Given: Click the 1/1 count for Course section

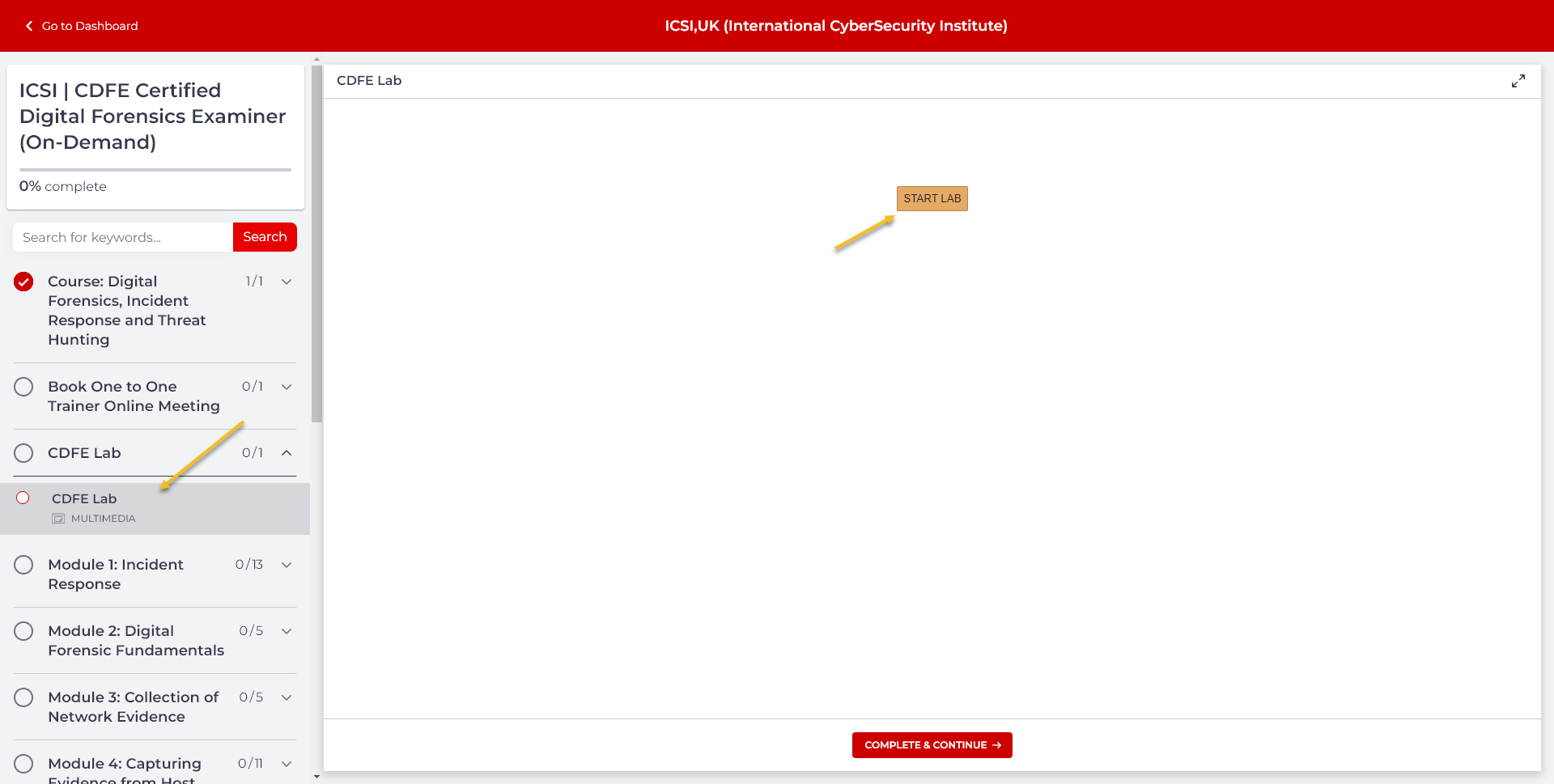Looking at the screenshot, I should pos(254,282).
